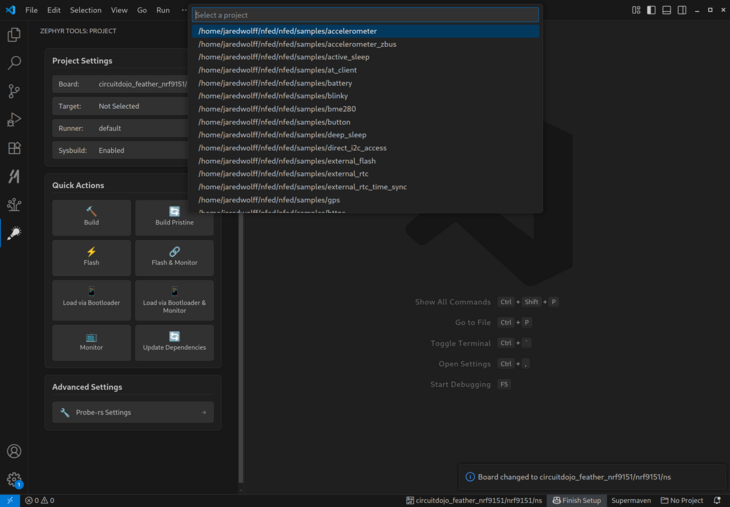Select the samples/active_sleep project

(x=365, y=57)
